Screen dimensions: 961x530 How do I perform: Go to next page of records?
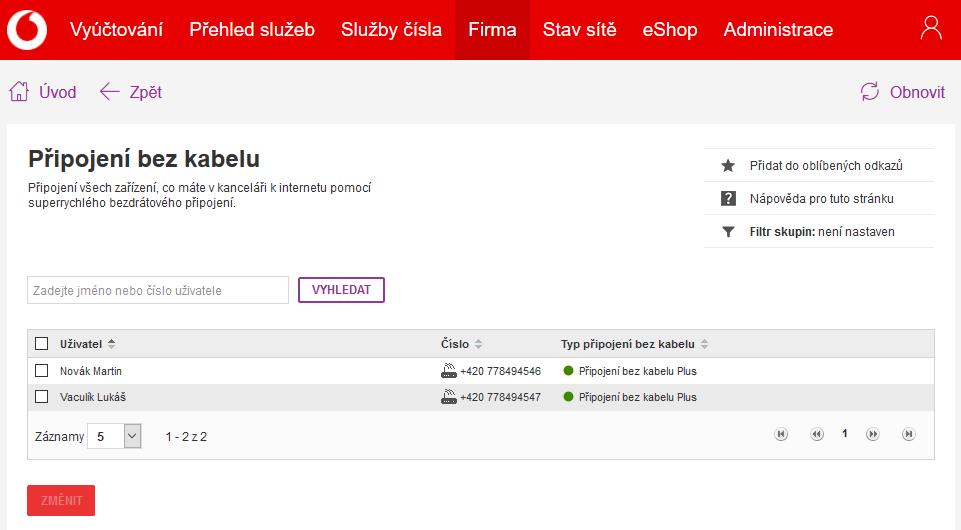[873, 434]
